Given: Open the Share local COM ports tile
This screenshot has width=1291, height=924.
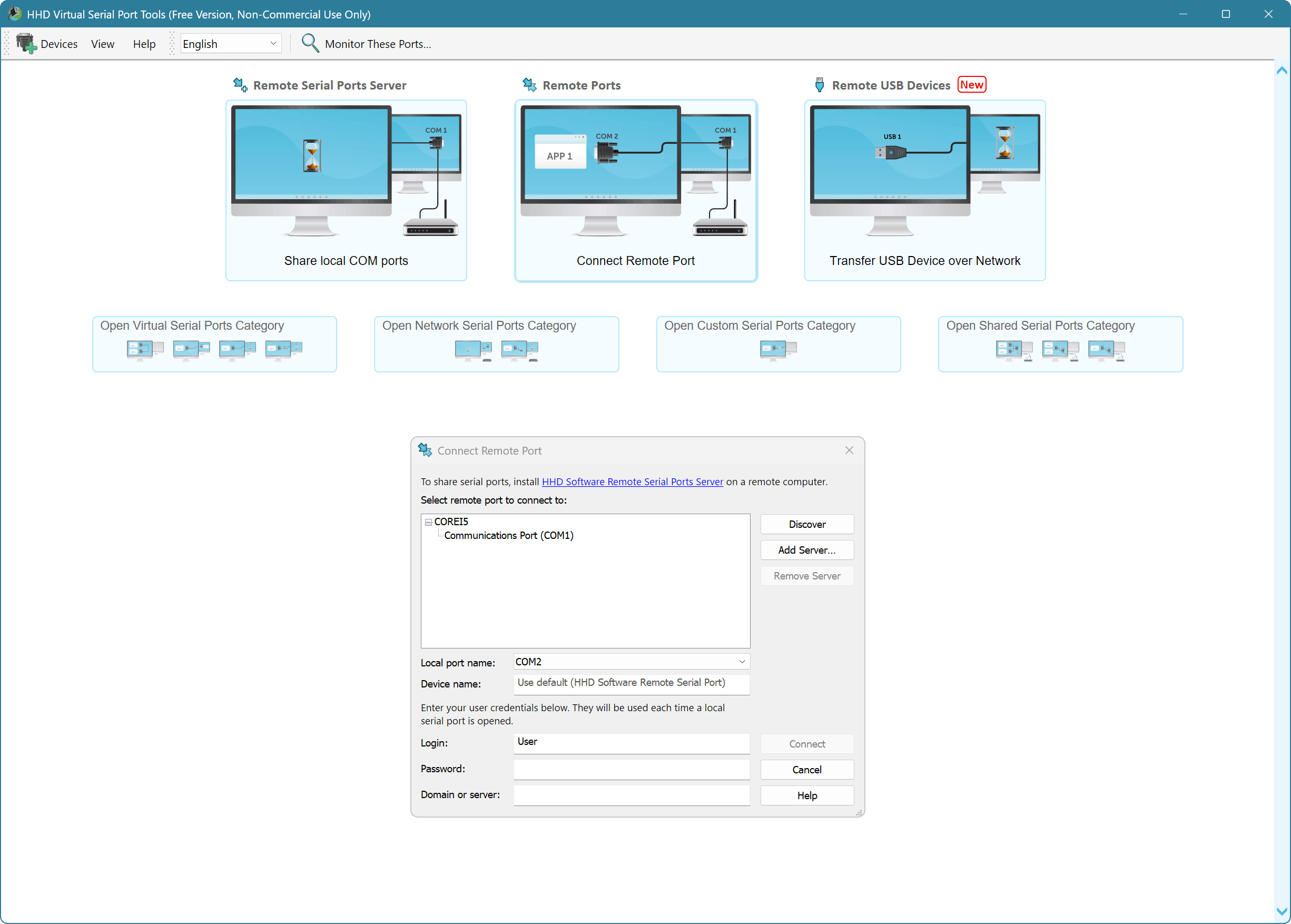Looking at the screenshot, I should (346, 191).
